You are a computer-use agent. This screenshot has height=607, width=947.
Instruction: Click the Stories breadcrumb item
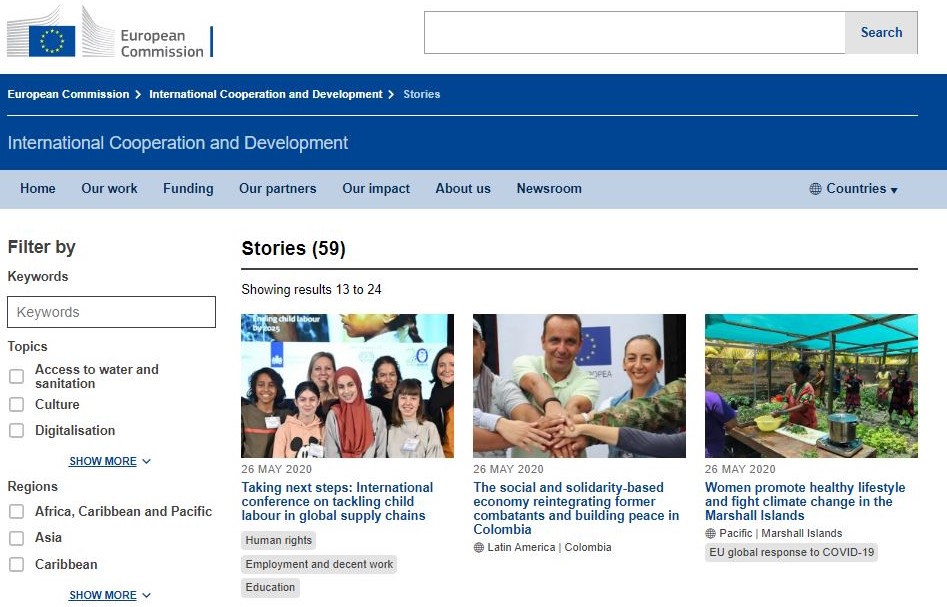pyautogui.click(x=422, y=94)
